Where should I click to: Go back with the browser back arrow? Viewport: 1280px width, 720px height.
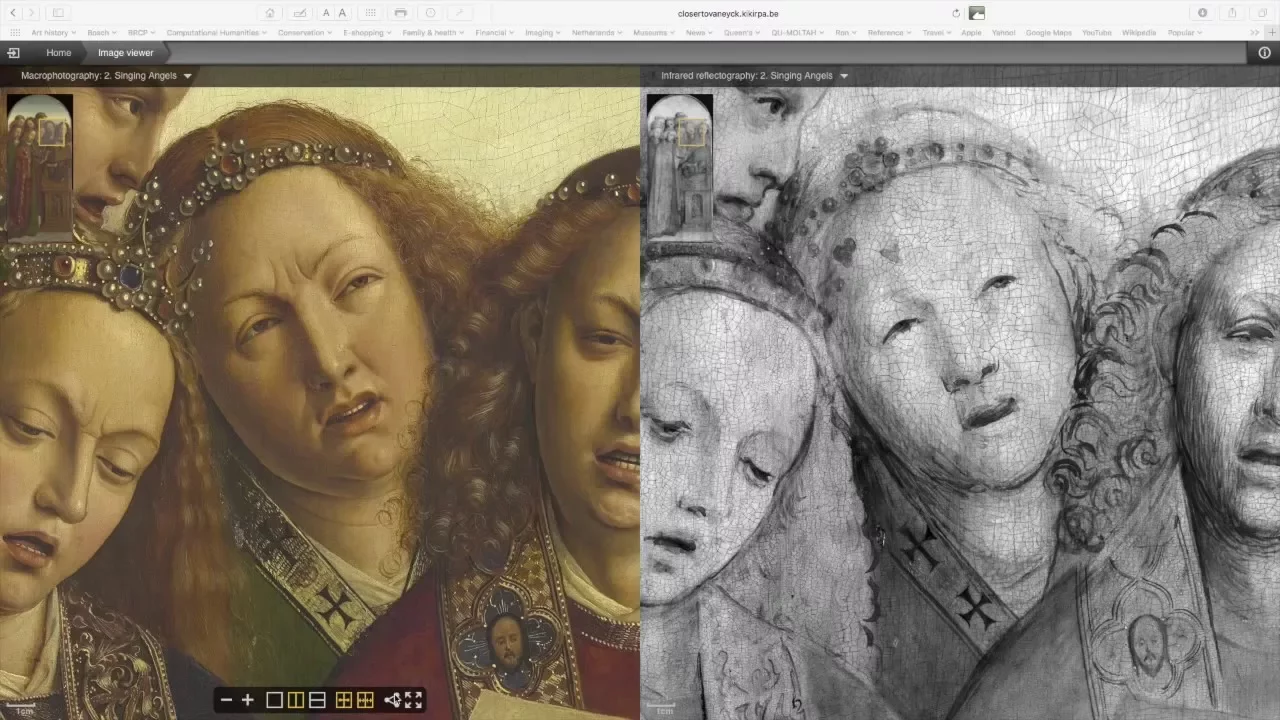(14, 13)
